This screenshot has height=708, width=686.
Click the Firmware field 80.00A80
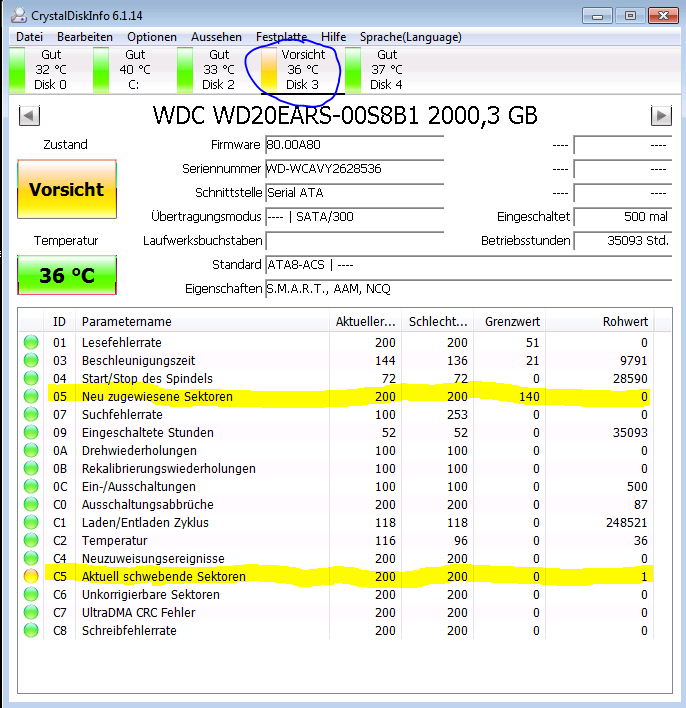tap(355, 144)
